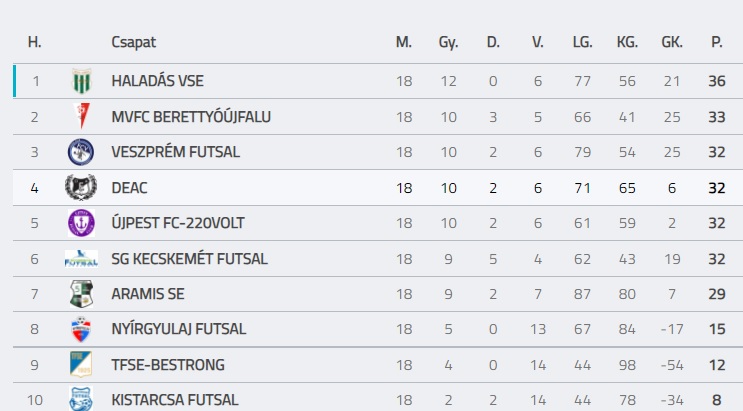
Task: Click the Nyírgyulaj Futsal team crest
Action: click(81, 329)
